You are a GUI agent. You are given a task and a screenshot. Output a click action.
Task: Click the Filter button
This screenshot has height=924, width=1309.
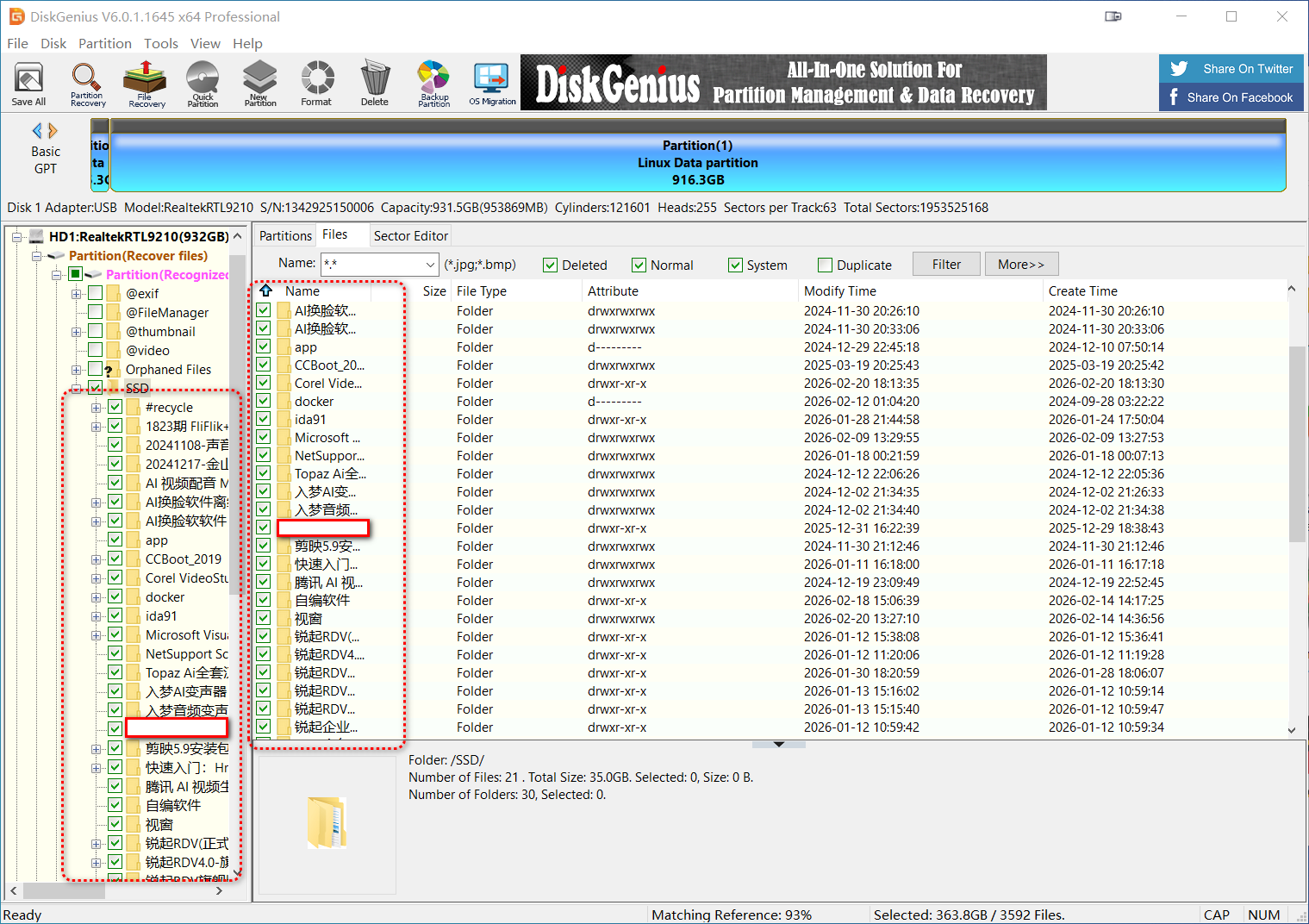[945, 265]
